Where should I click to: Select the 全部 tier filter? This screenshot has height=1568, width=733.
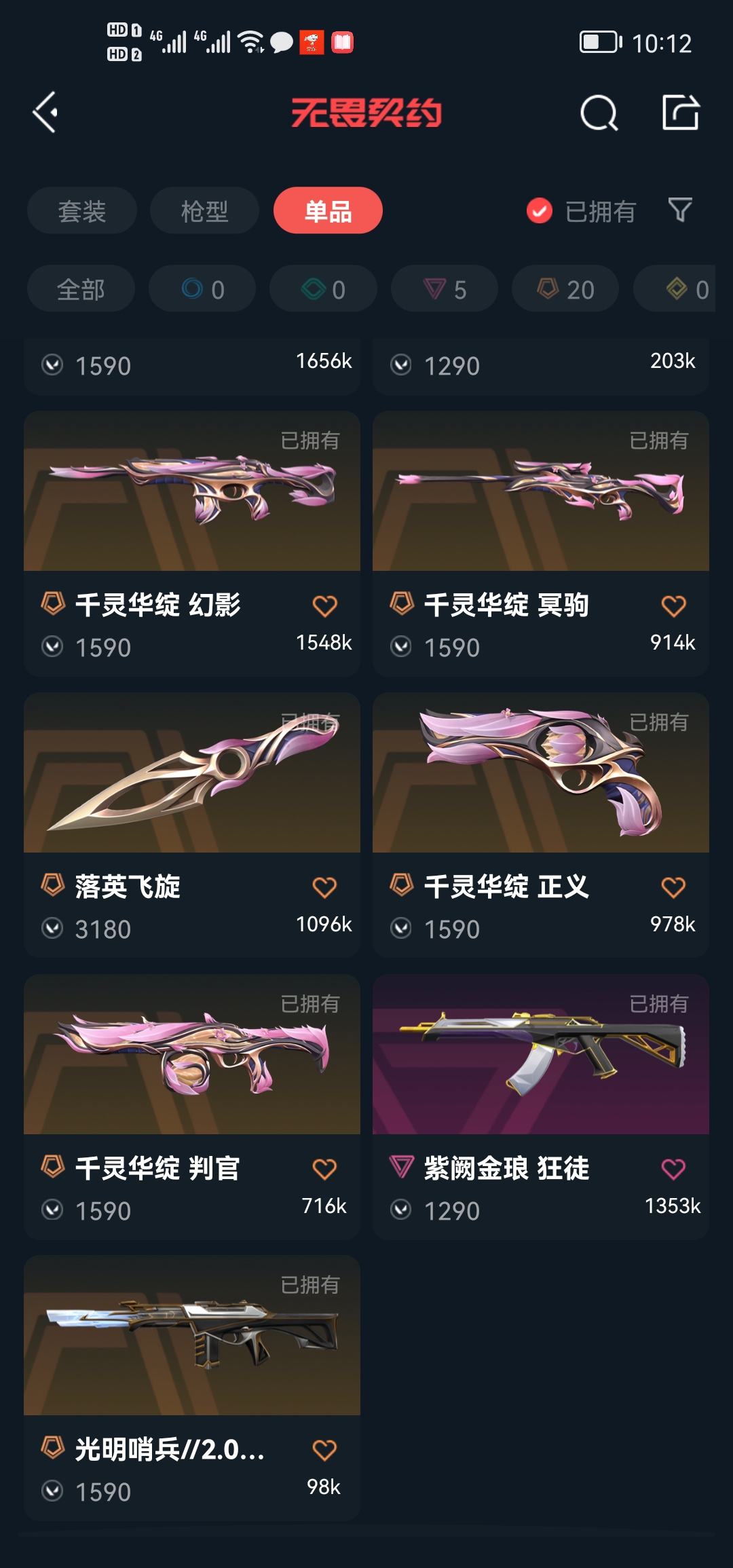tap(81, 289)
